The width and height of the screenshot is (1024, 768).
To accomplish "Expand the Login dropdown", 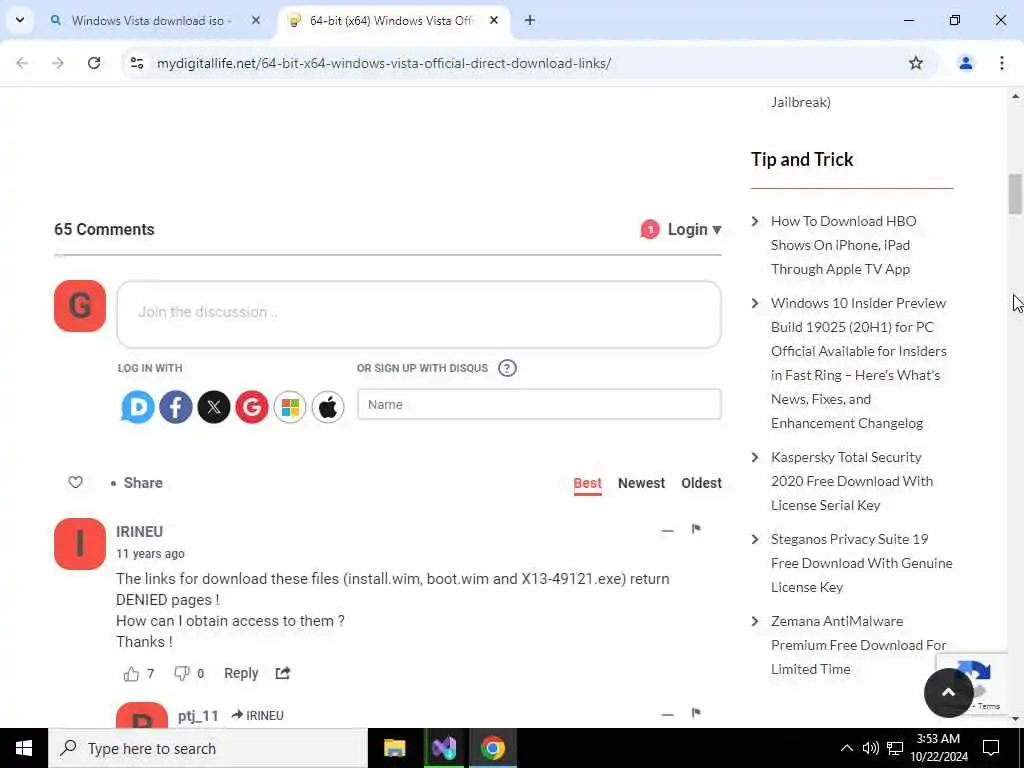I will [x=694, y=229].
